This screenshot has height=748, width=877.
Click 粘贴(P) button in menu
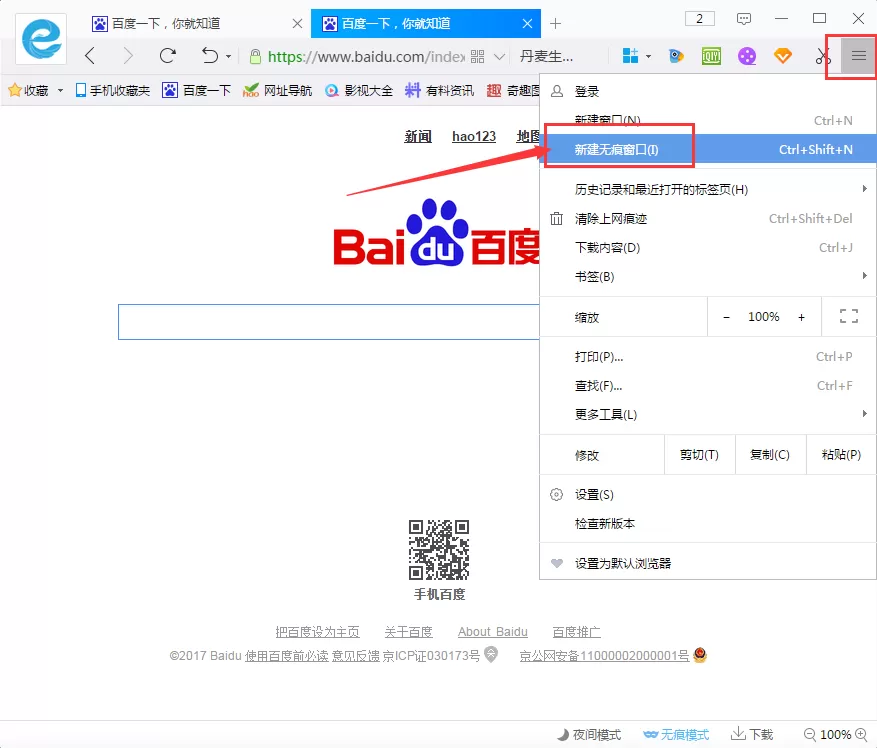(x=841, y=455)
